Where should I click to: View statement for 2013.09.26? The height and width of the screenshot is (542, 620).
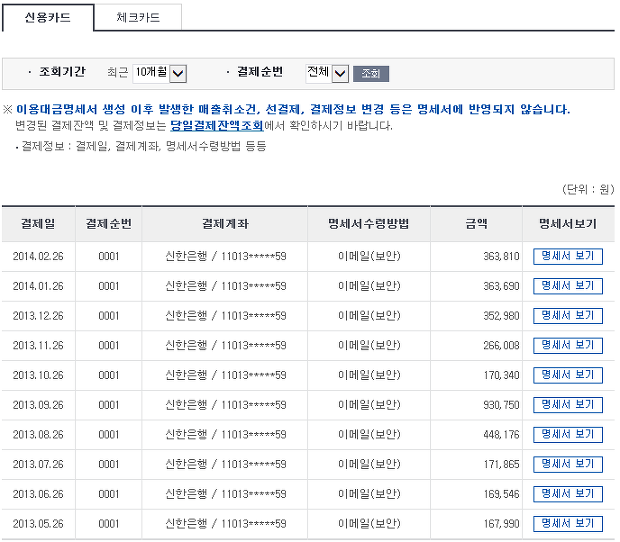[x=567, y=405]
